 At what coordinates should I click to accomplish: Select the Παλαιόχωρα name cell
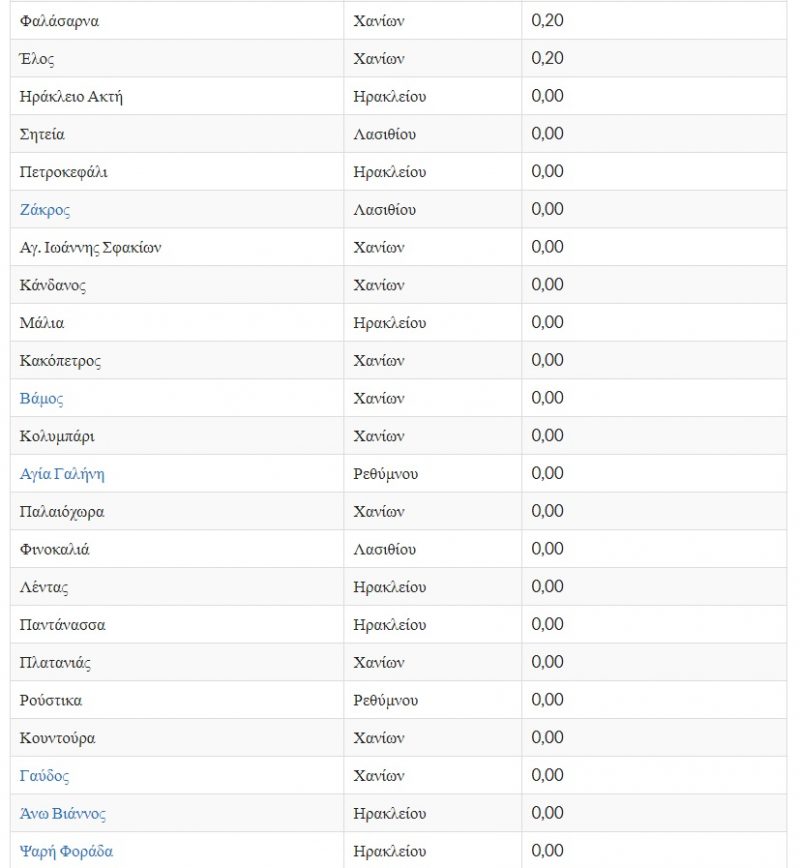tap(62, 512)
